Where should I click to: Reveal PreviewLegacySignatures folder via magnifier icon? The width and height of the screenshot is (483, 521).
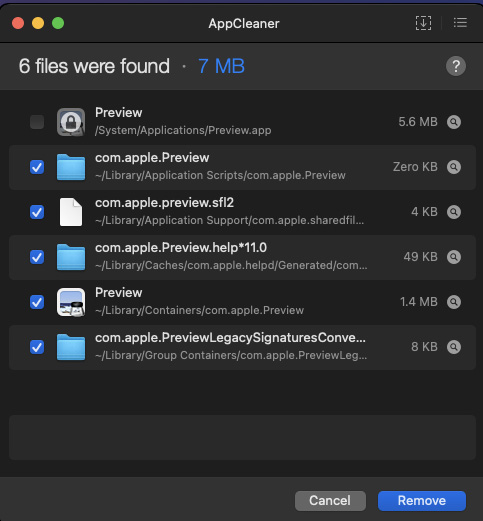(454, 347)
